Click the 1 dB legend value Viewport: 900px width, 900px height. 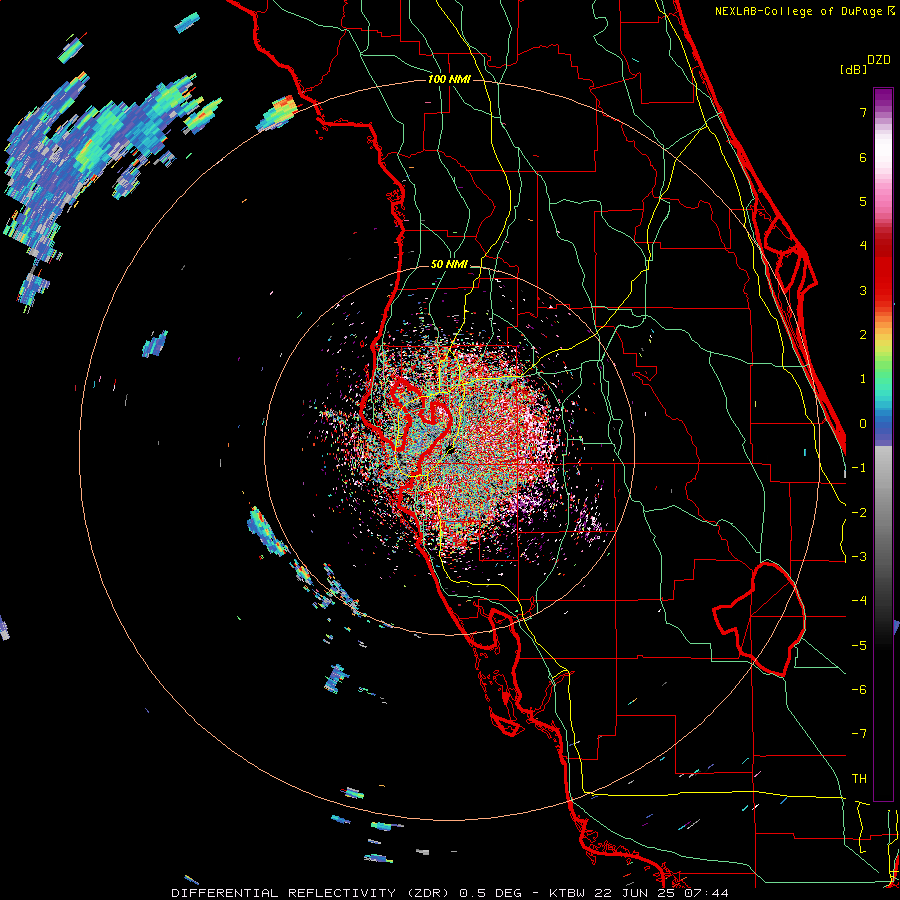pyautogui.click(x=863, y=379)
